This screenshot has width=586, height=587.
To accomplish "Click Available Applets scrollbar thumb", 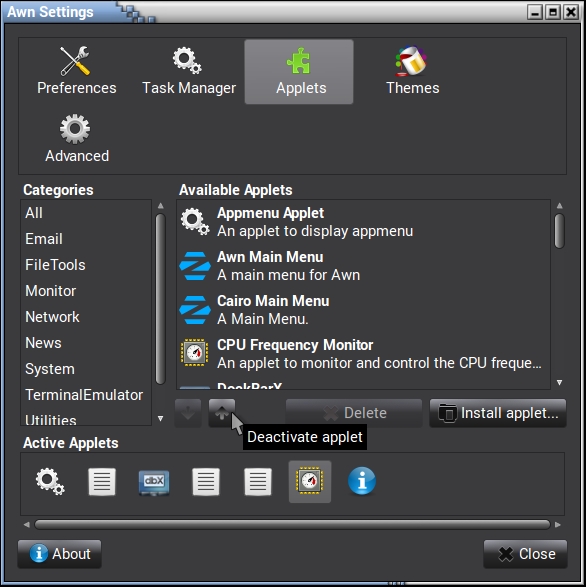I will [x=559, y=231].
